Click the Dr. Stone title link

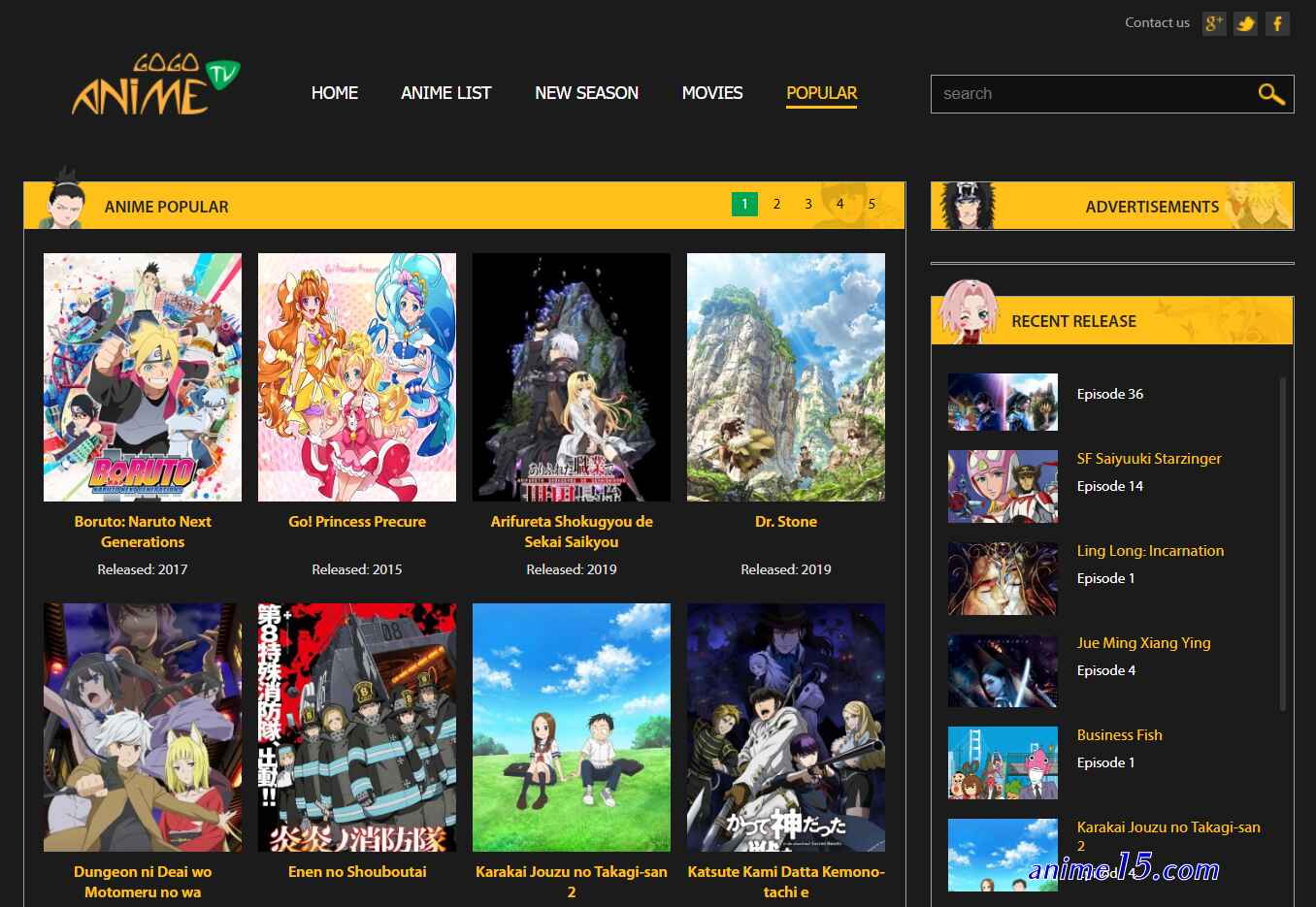(786, 522)
